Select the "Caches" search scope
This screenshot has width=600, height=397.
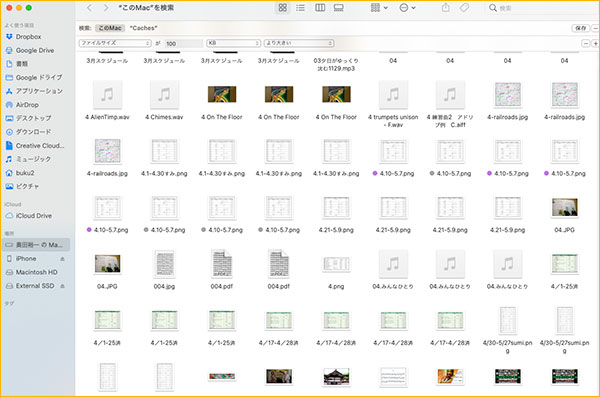tap(143, 28)
